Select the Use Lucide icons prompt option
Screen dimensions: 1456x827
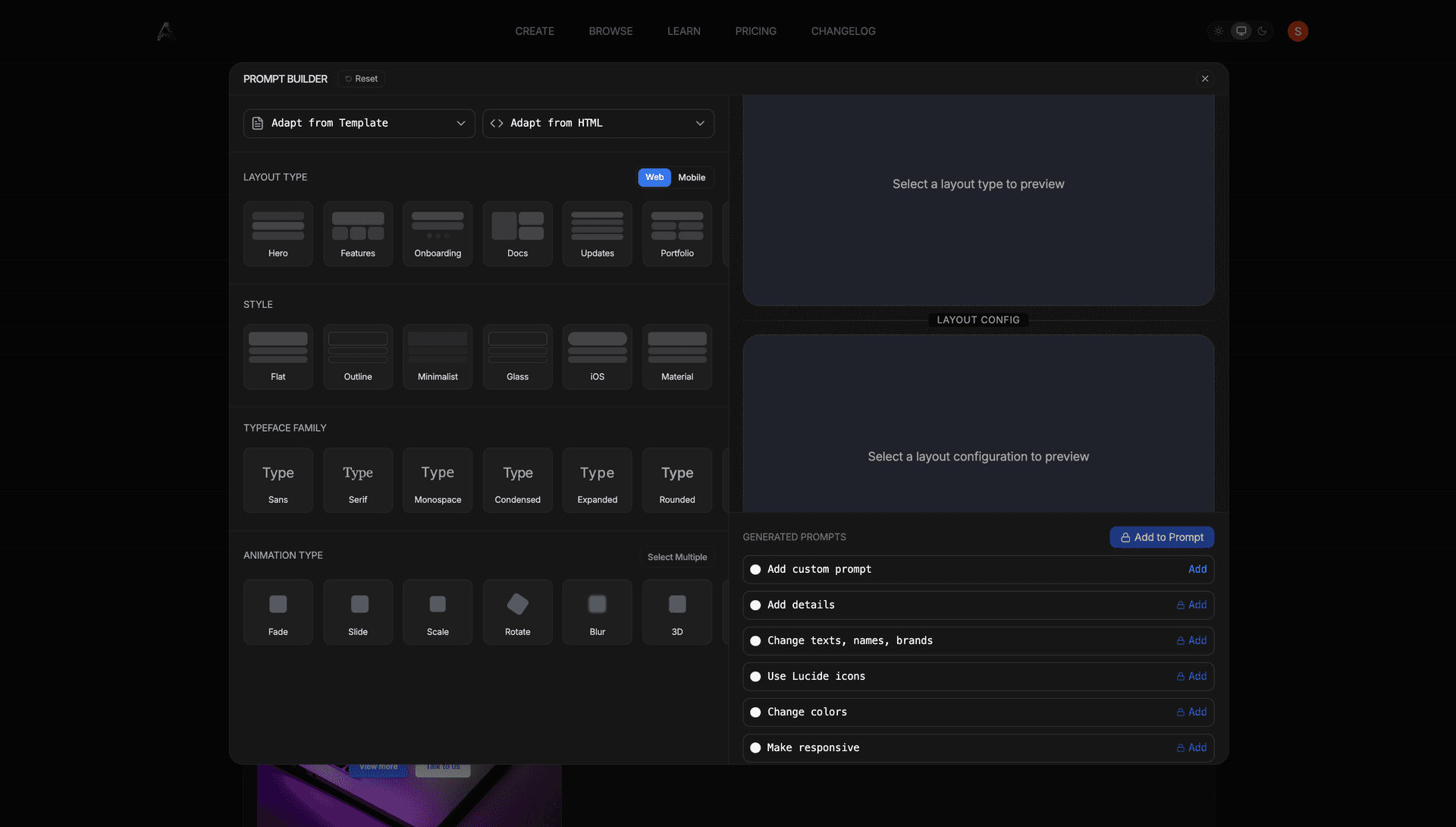pos(816,676)
